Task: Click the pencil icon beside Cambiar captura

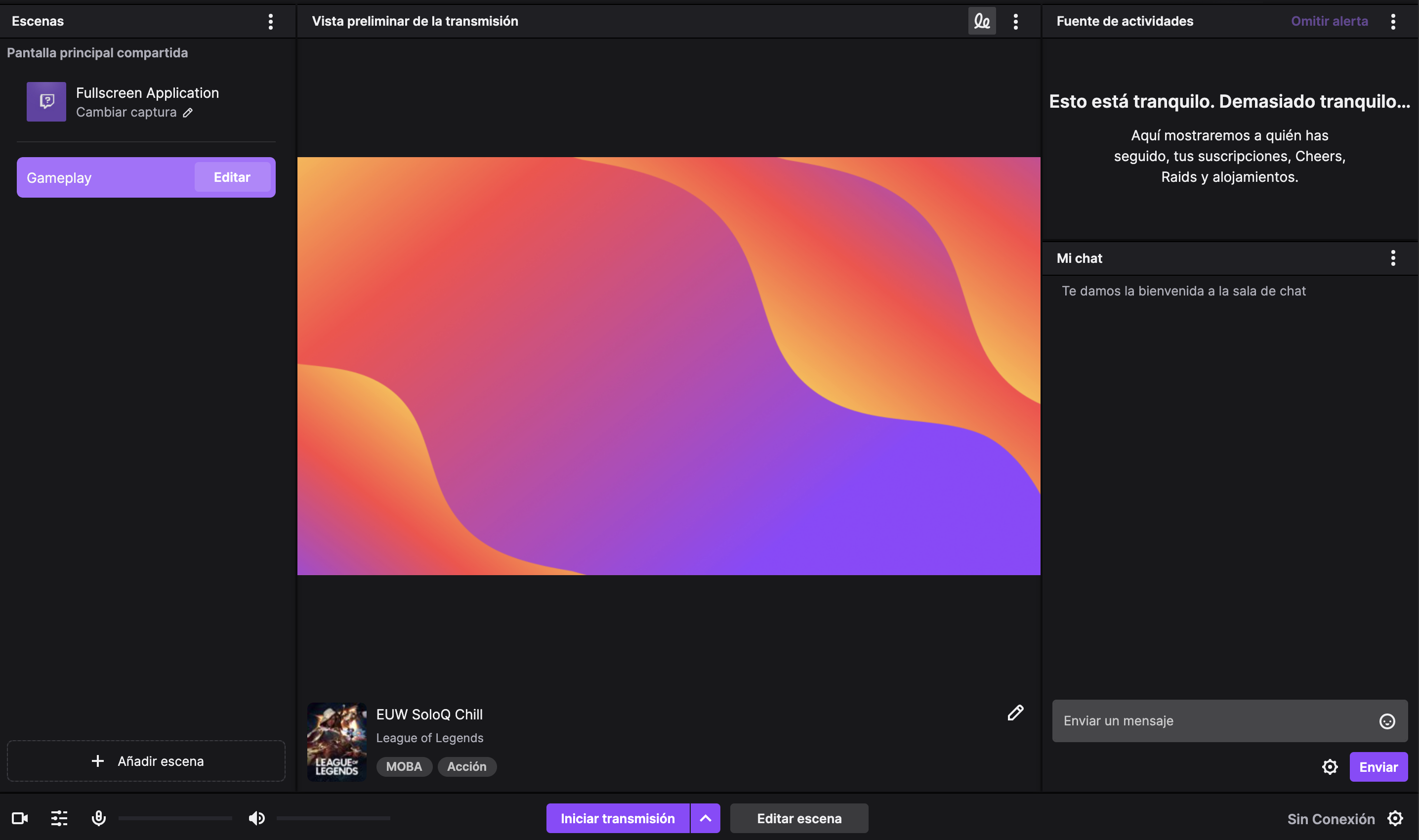Action: pos(188,113)
